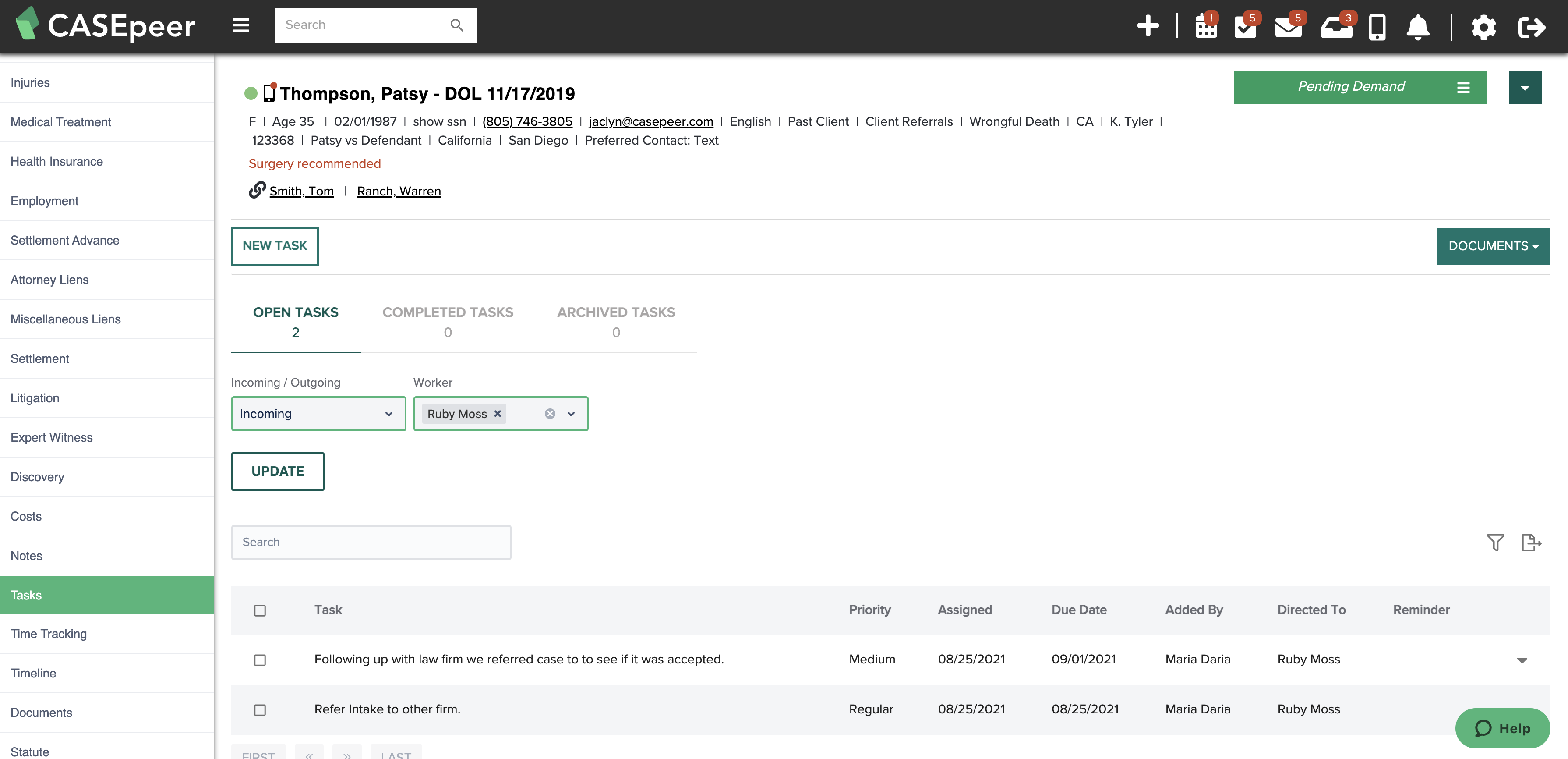Screen dimensions: 1568x759
Task: Remove Ruby Moss tag from Worker
Action: point(497,413)
